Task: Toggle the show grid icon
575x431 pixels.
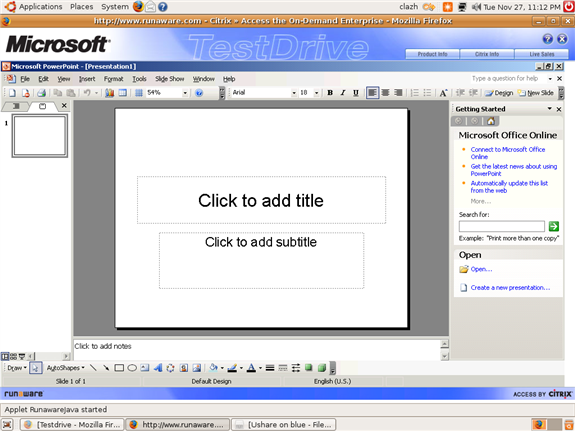Action: [139, 93]
